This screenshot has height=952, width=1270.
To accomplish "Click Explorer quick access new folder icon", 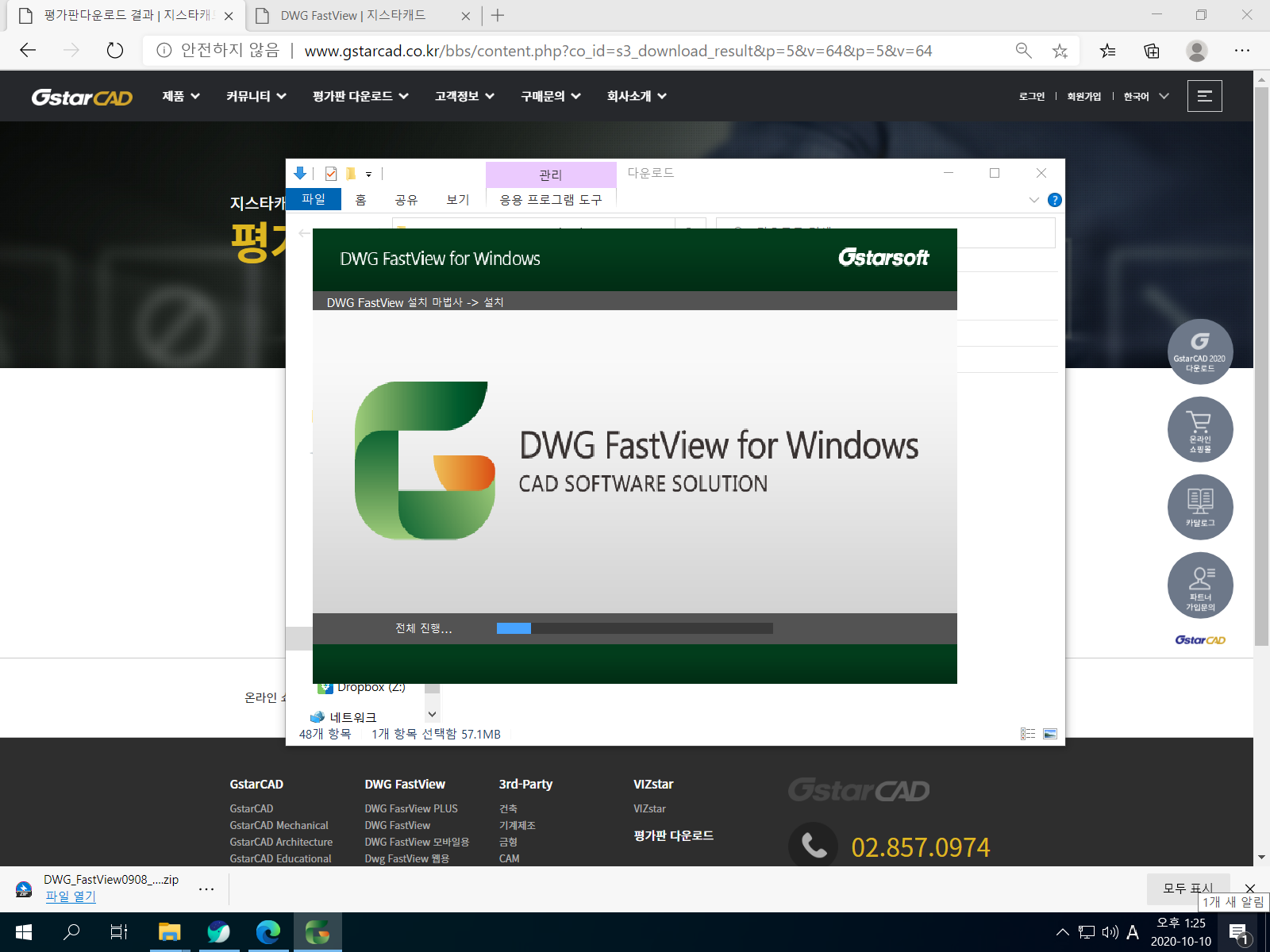I will (x=350, y=174).
